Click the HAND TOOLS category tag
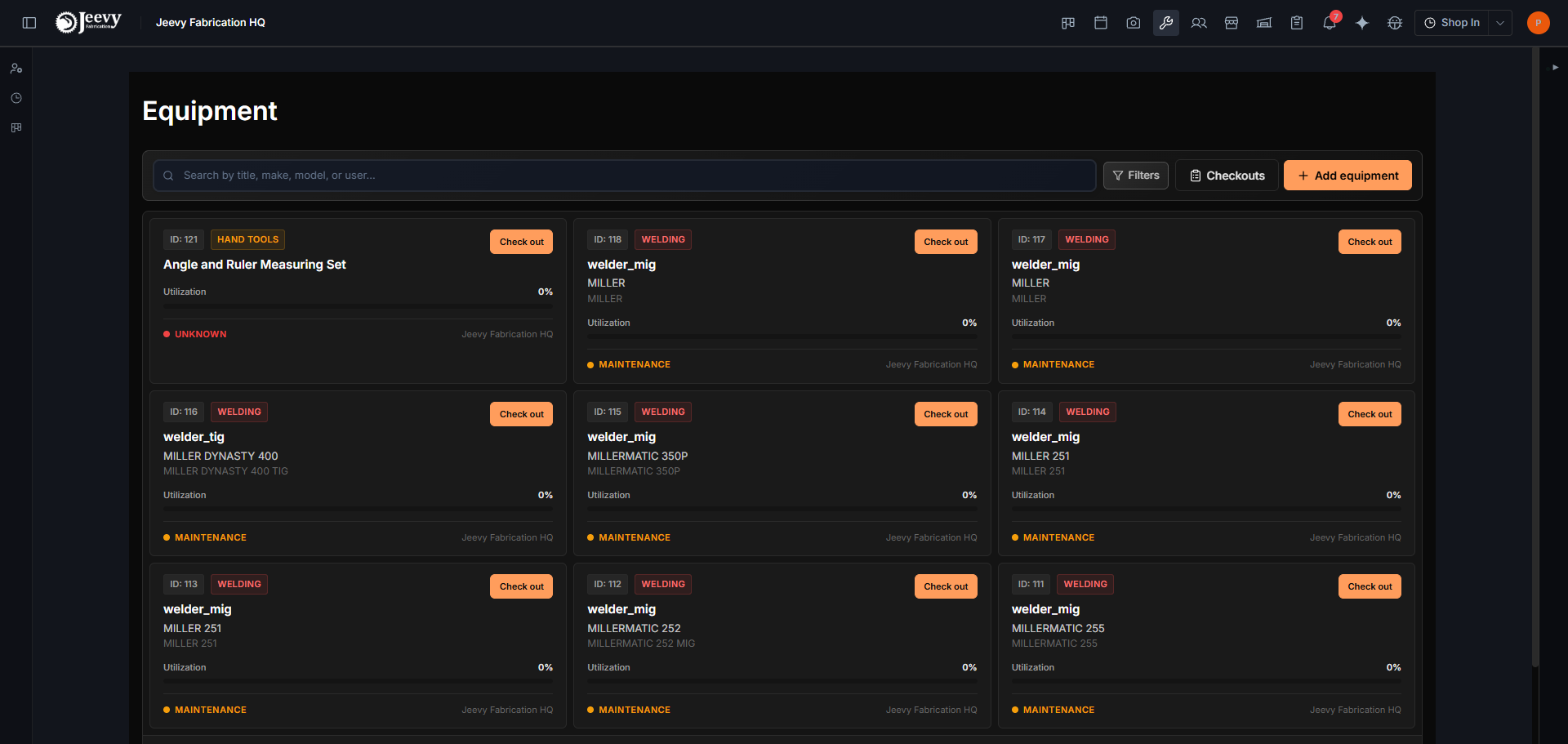The image size is (1568, 744). [x=247, y=239]
